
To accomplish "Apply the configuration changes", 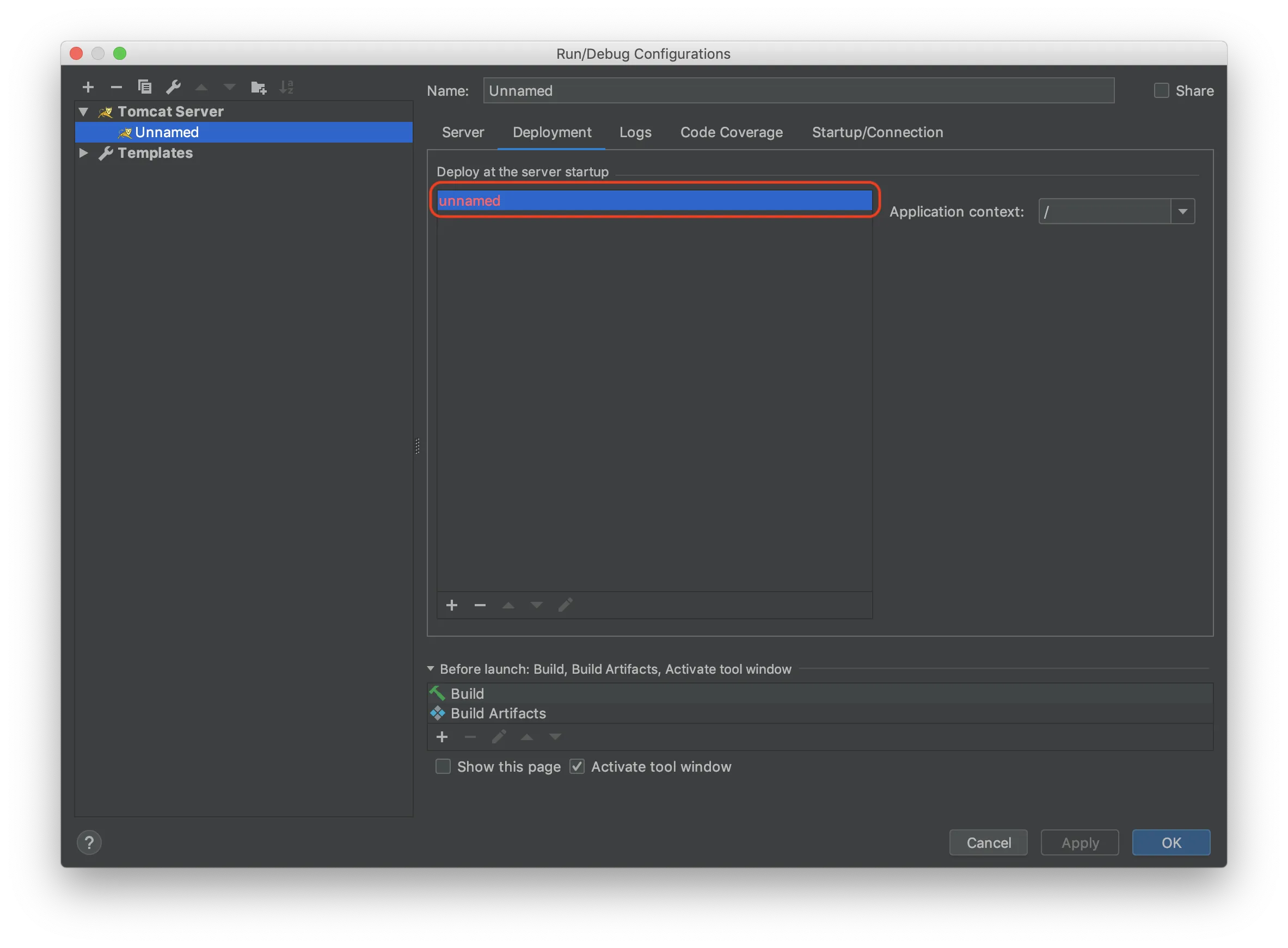I will (x=1079, y=842).
